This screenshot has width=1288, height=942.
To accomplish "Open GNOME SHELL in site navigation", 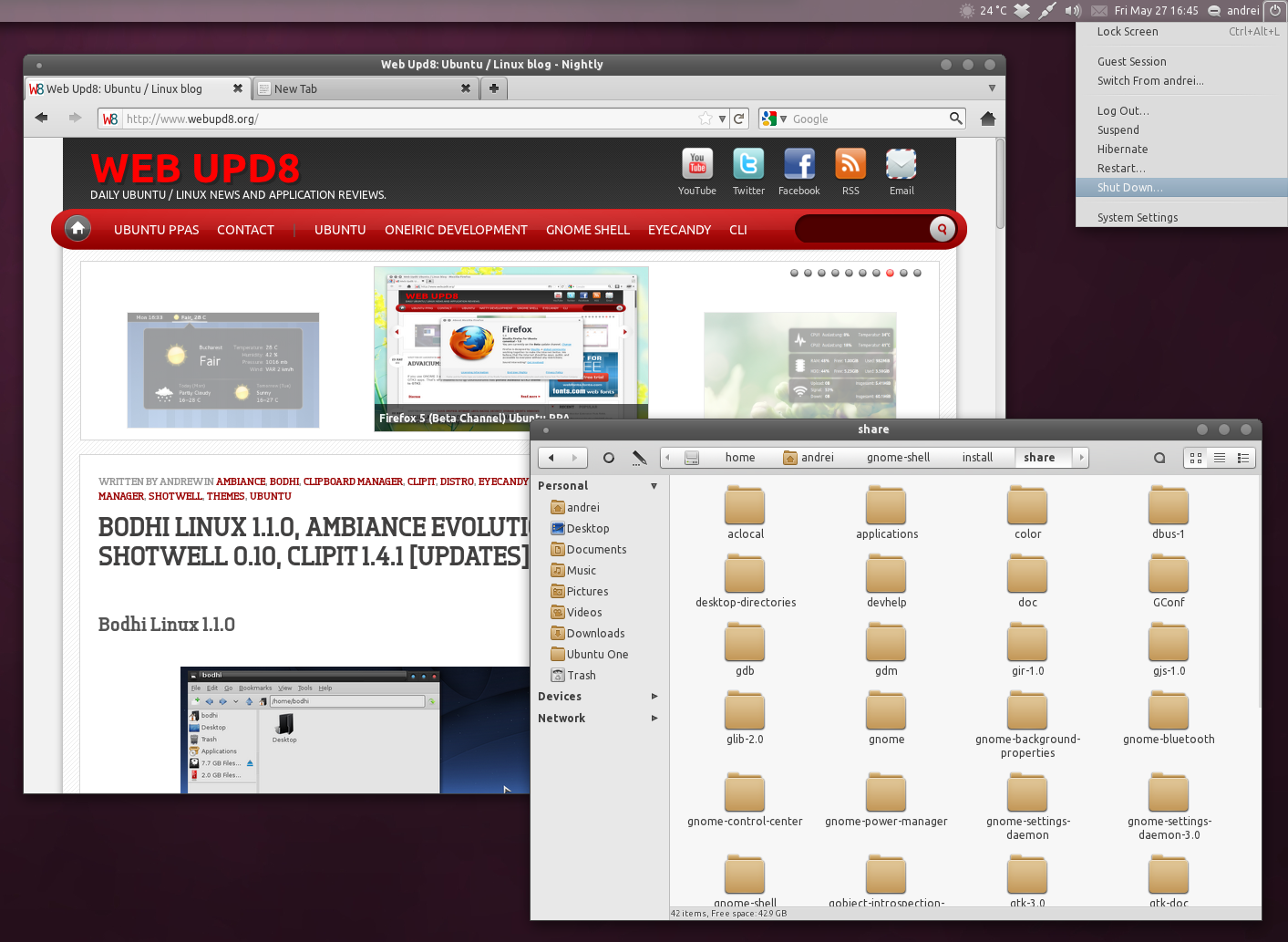I will pyautogui.click(x=588, y=230).
